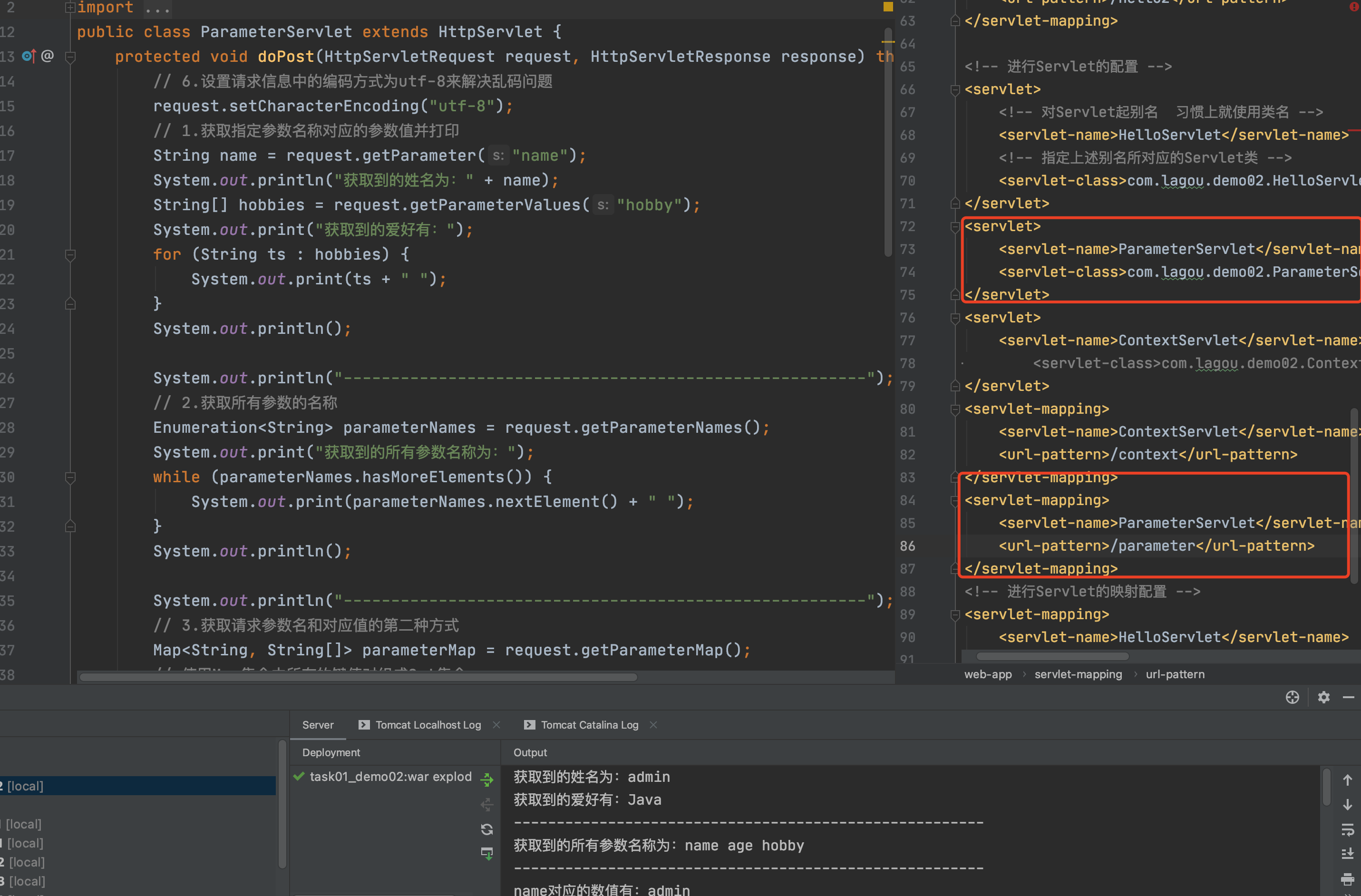This screenshot has width=1361, height=896.
Task: Collapse the for loop at line 21
Action: tap(70, 254)
